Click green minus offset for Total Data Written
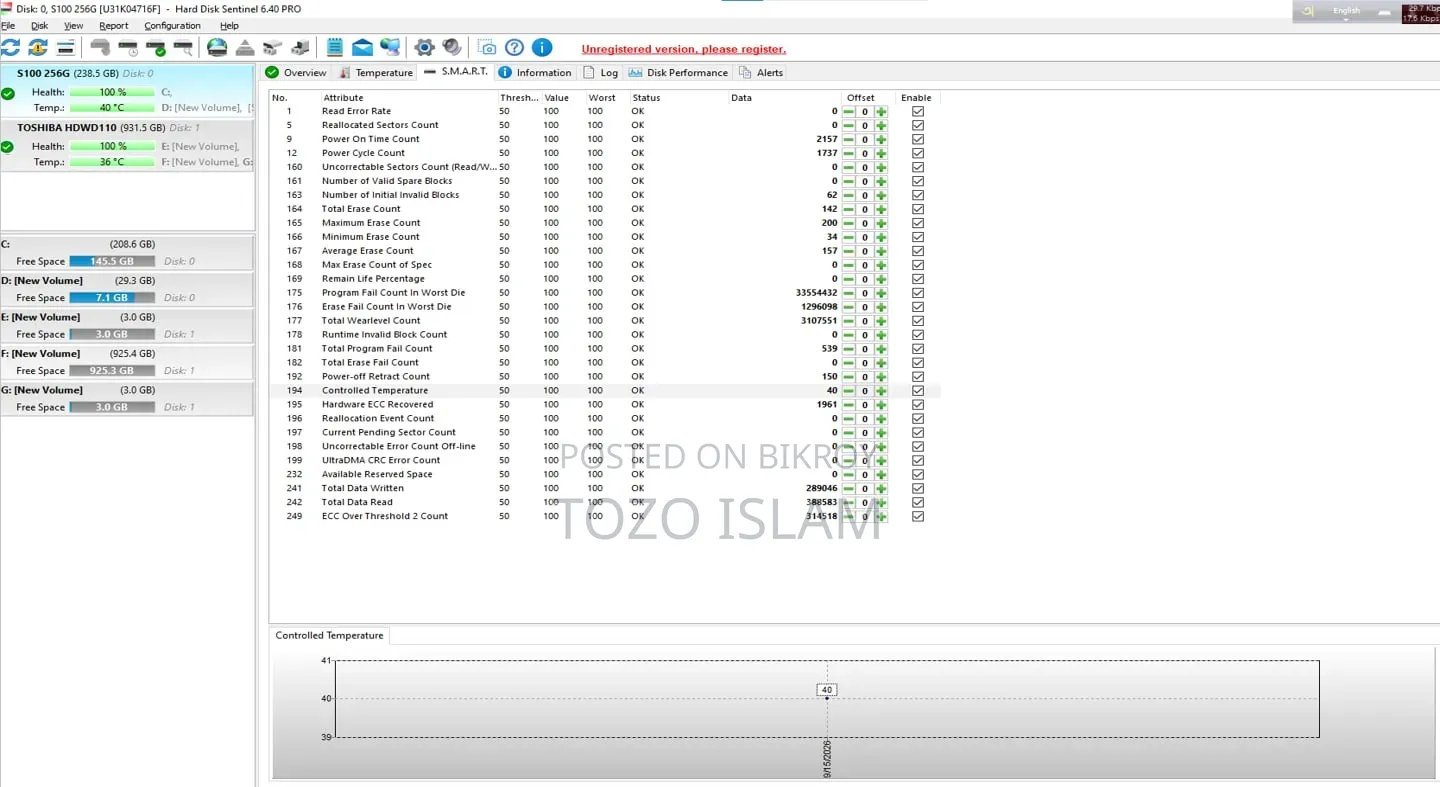This screenshot has height=787, width=1440. coord(848,489)
